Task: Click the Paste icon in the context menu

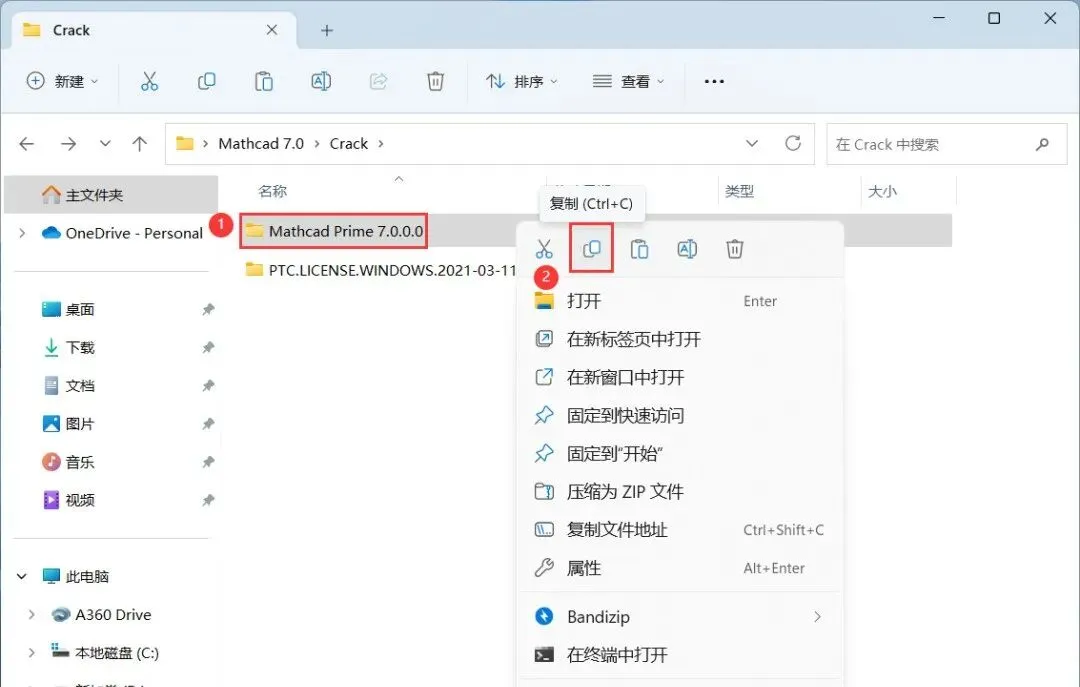Action: pos(639,249)
